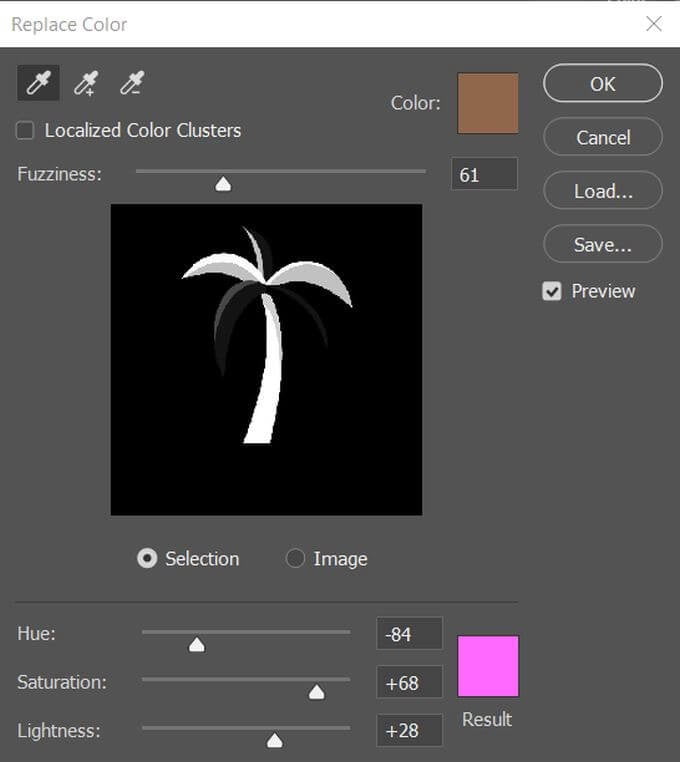The height and width of the screenshot is (762, 680).
Task: Open the pink Result color swatch
Action: (488, 666)
